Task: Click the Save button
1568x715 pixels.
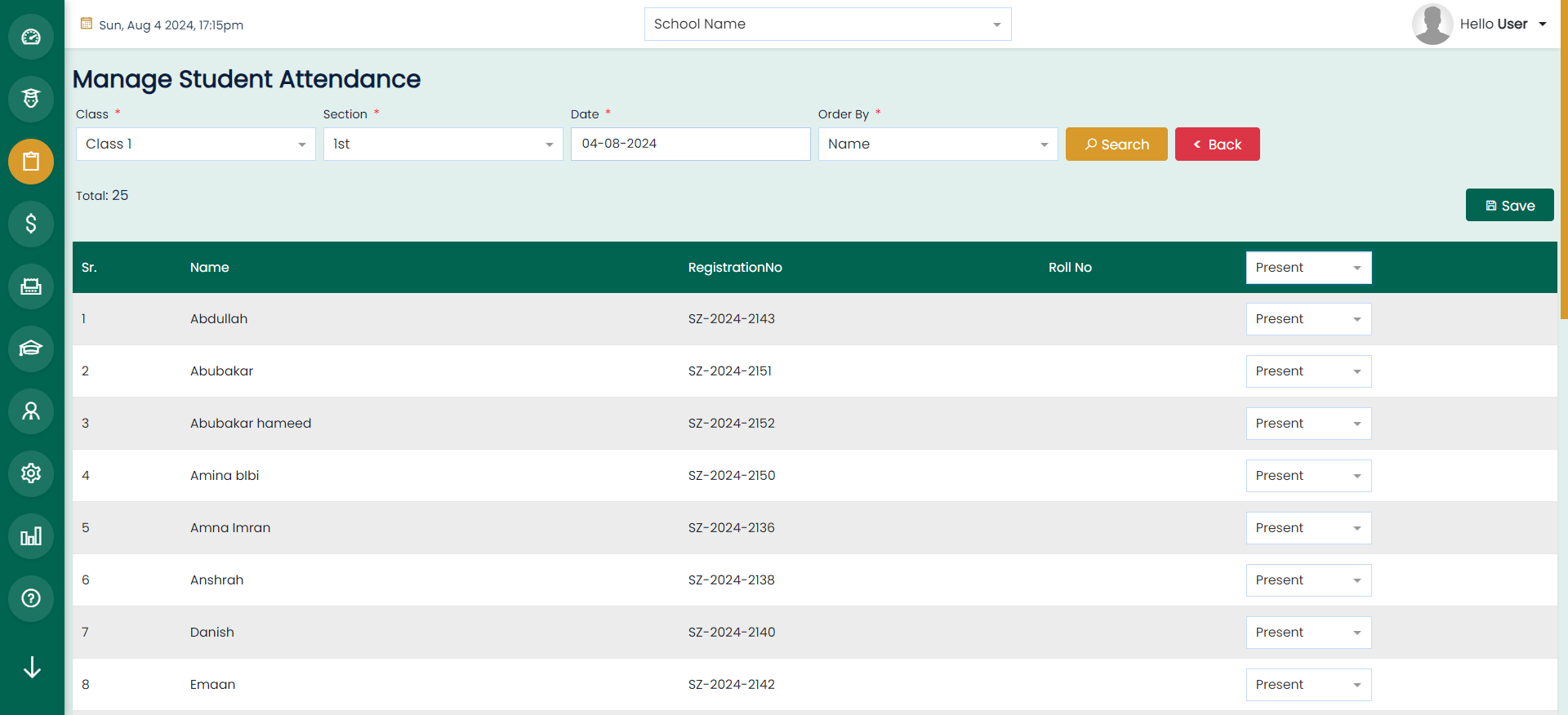Action: pyautogui.click(x=1509, y=205)
